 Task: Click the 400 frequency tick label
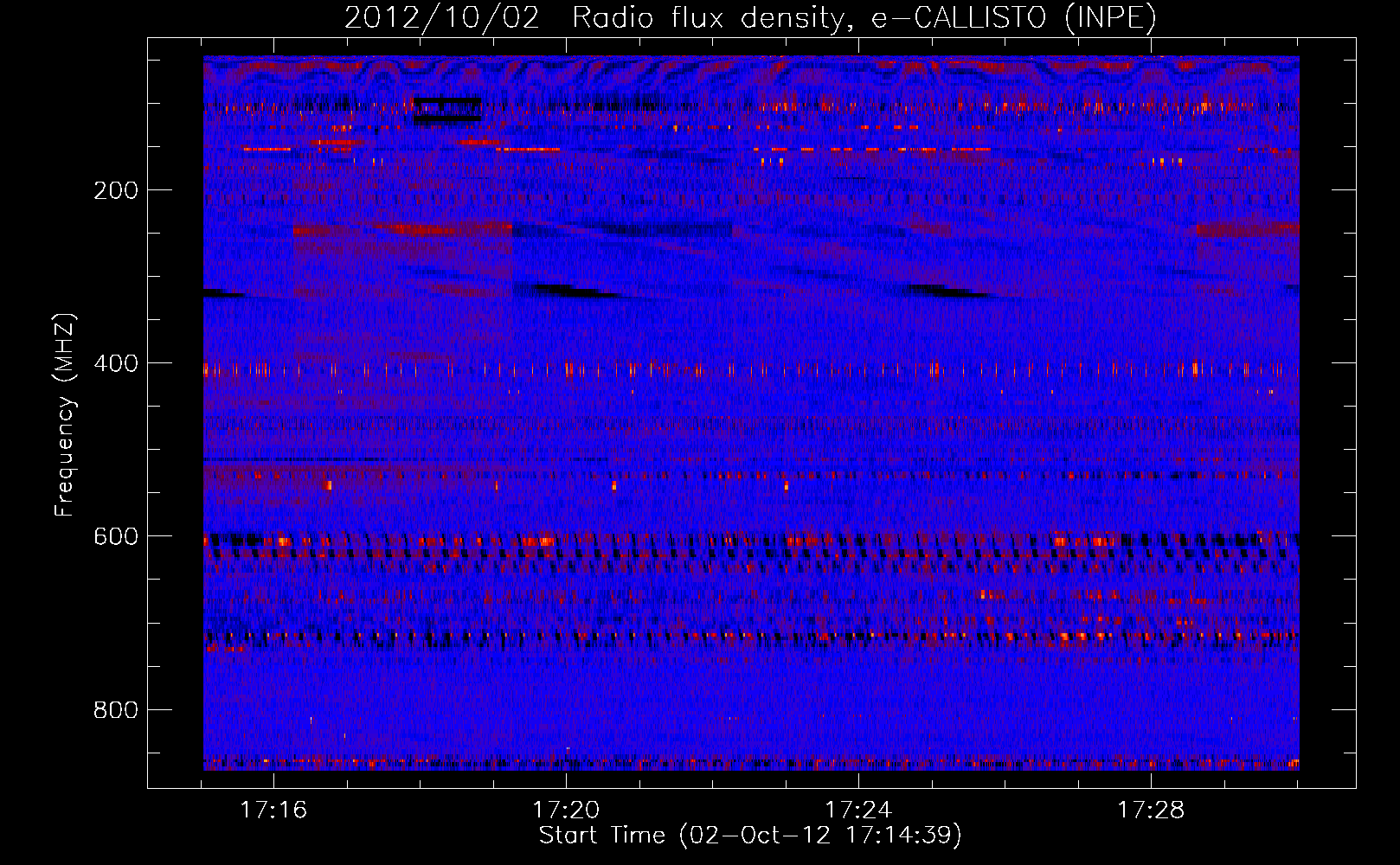[x=116, y=363]
